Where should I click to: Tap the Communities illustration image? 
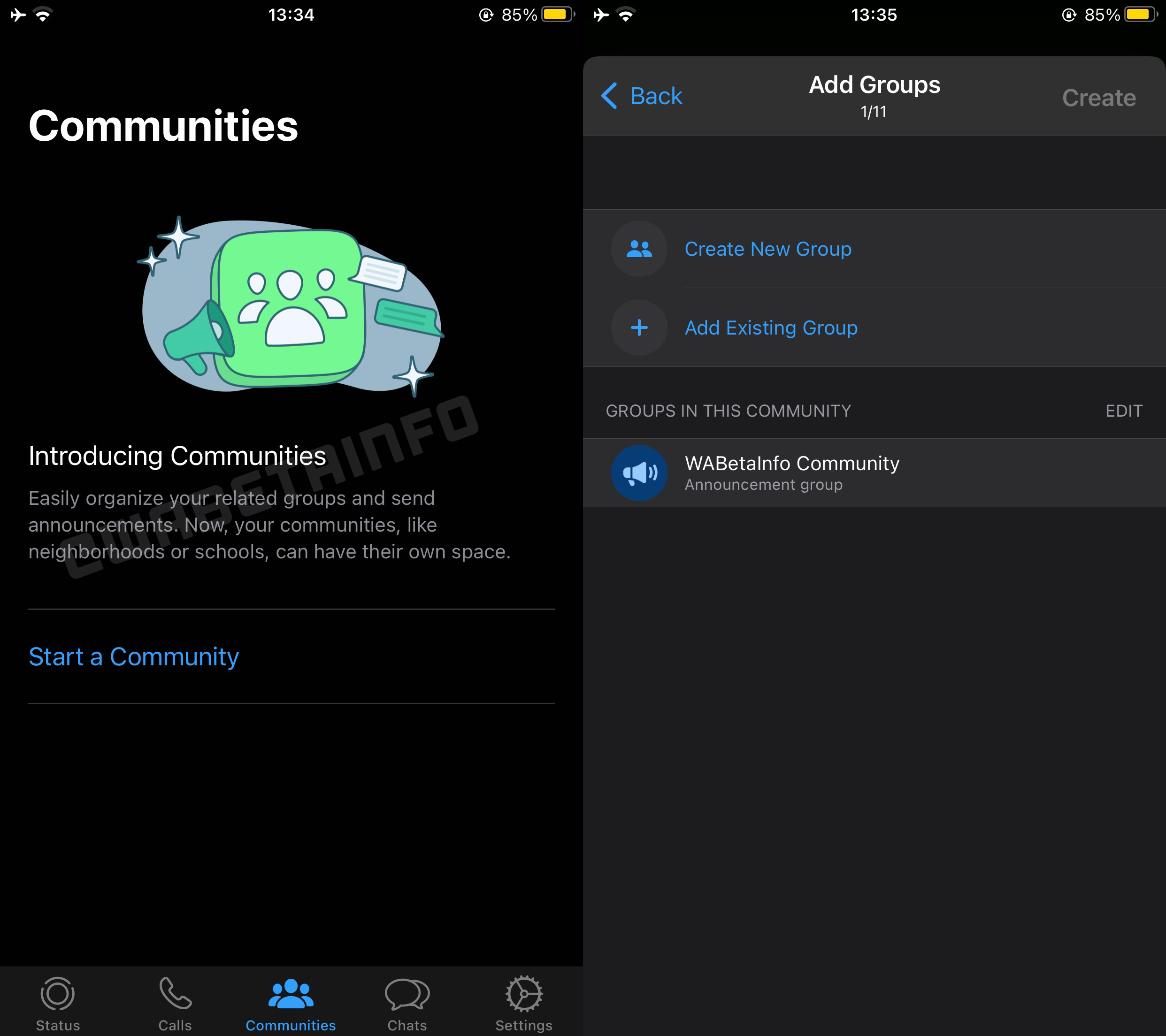[x=291, y=307]
